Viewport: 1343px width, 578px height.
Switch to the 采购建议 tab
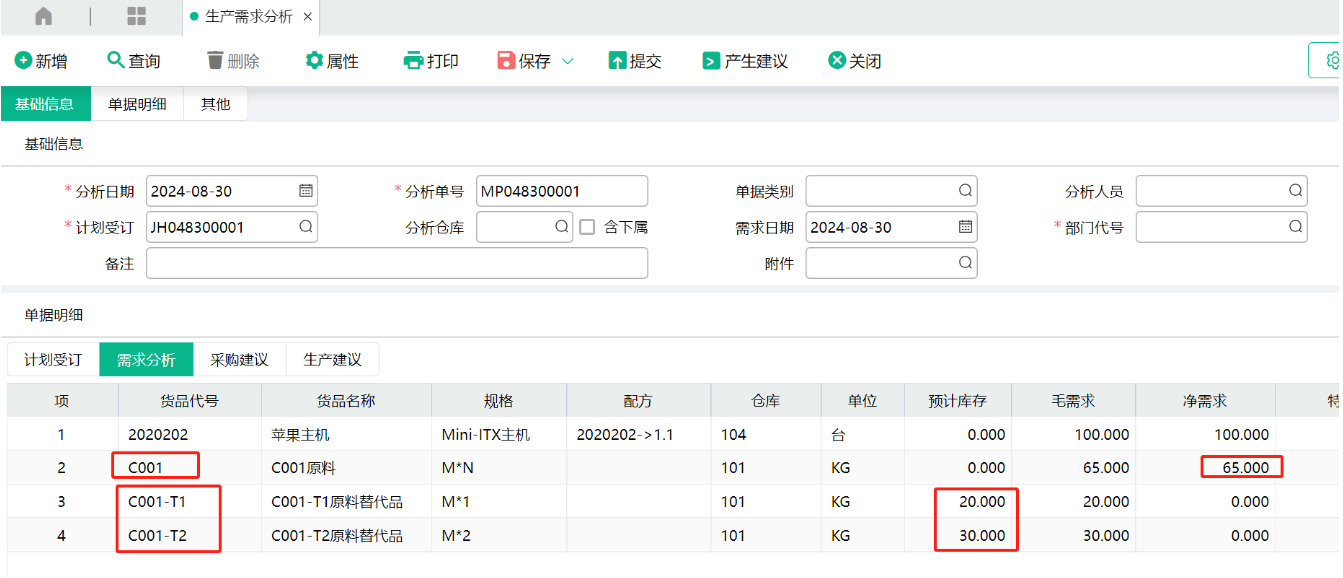click(x=239, y=360)
